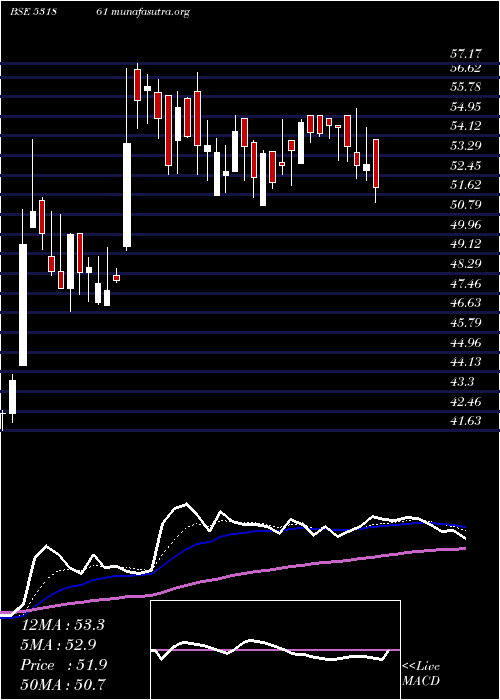Screen dimensions: 500x700
Task: Click the 12MA : 53.3 readout
Action: pos(62,625)
